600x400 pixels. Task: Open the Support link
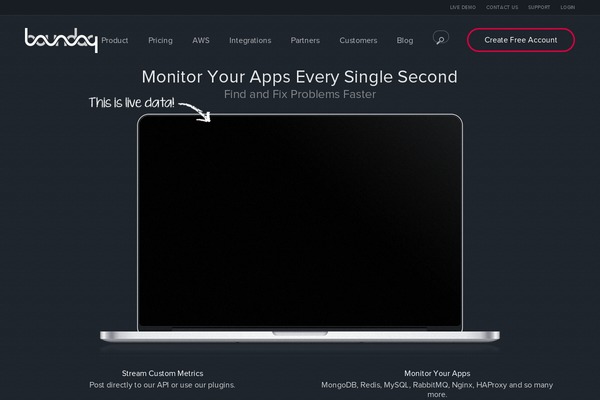(539, 7)
